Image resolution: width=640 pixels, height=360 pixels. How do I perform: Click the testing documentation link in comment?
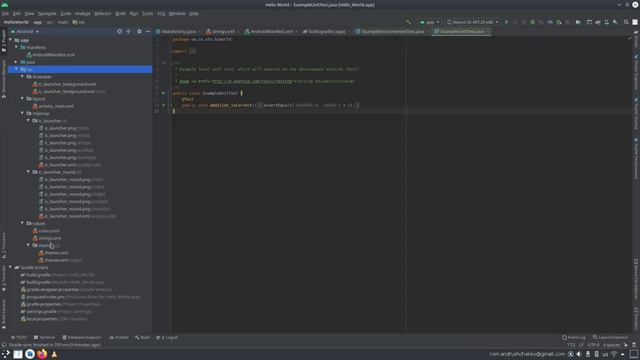point(252,81)
